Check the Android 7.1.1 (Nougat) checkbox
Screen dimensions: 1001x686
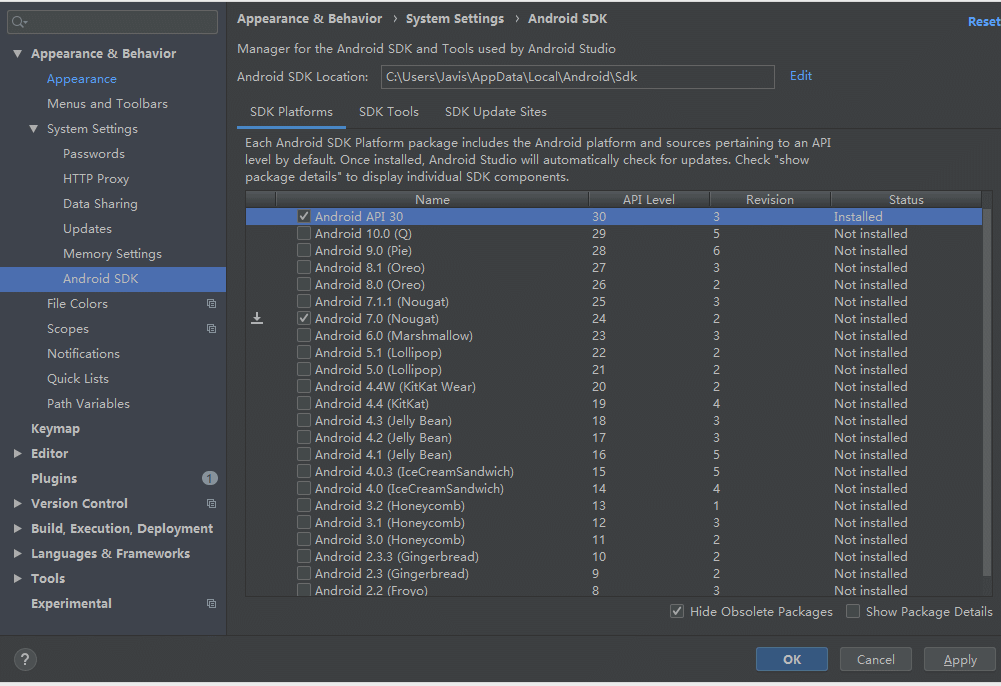tap(304, 301)
